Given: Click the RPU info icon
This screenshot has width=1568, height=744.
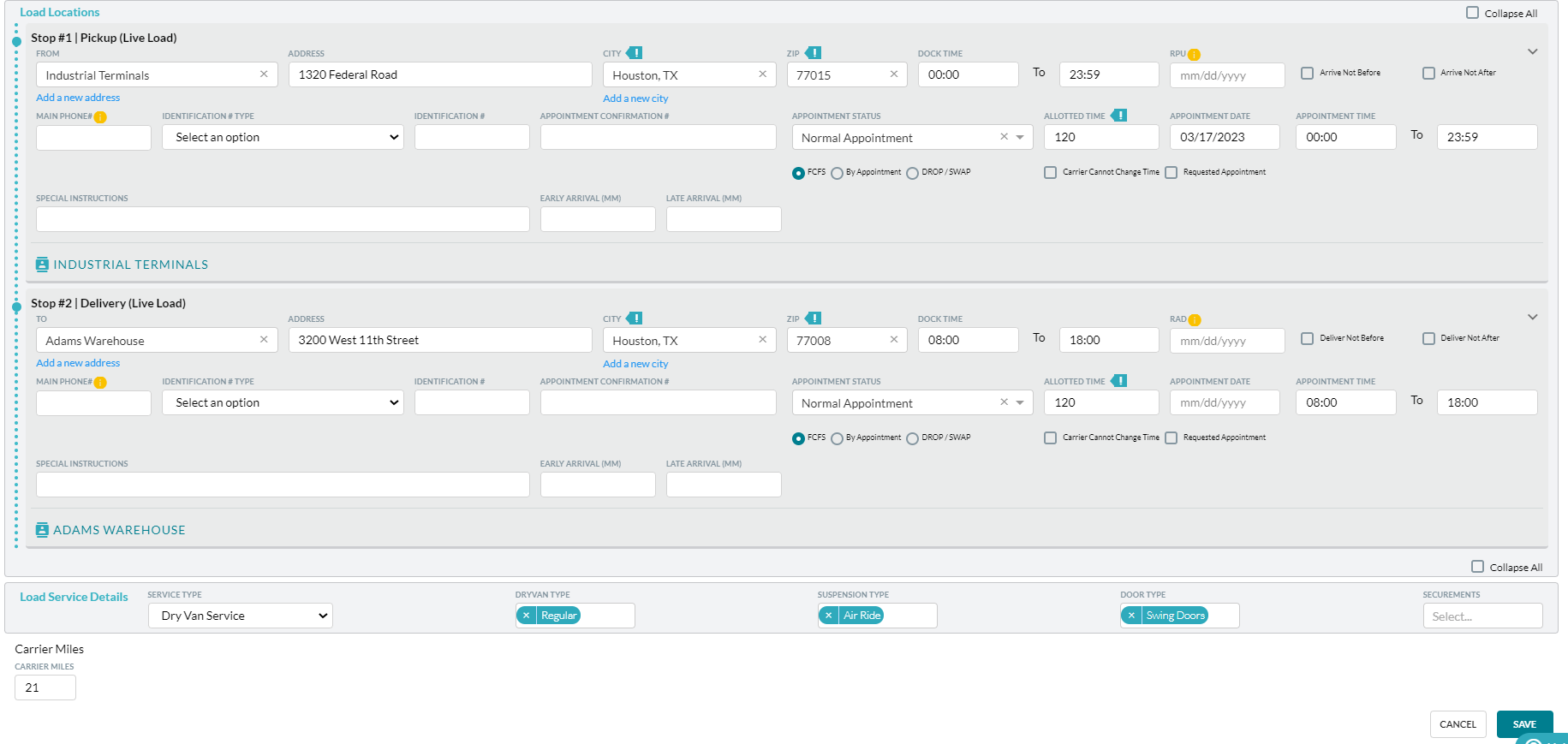Looking at the screenshot, I should coord(1194,55).
